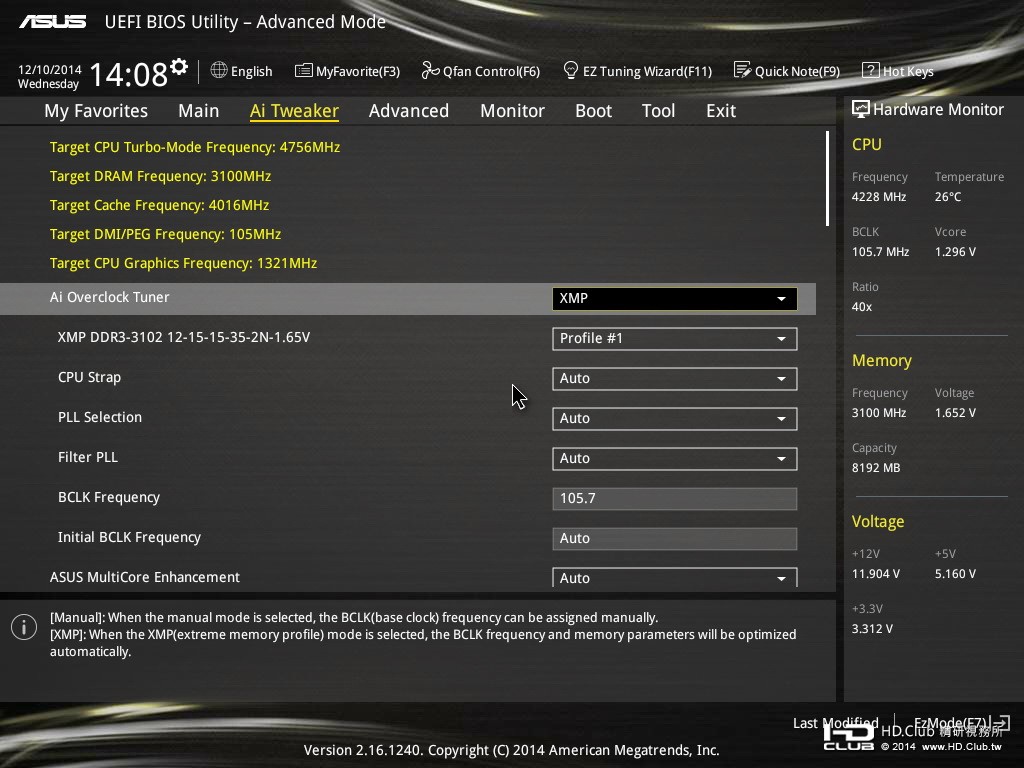Image resolution: width=1024 pixels, height=768 pixels.
Task: Click the MyFavorite list icon
Action: [303, 71]
